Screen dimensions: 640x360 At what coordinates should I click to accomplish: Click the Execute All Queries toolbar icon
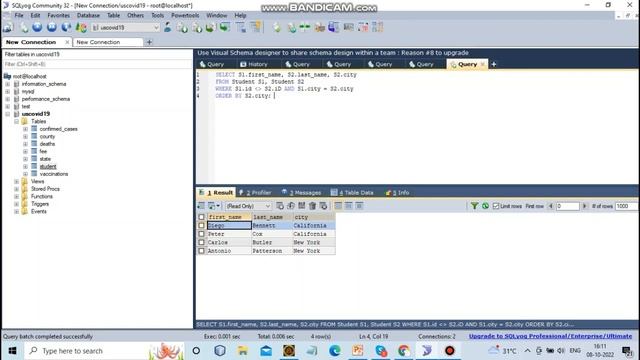(52, 27)
